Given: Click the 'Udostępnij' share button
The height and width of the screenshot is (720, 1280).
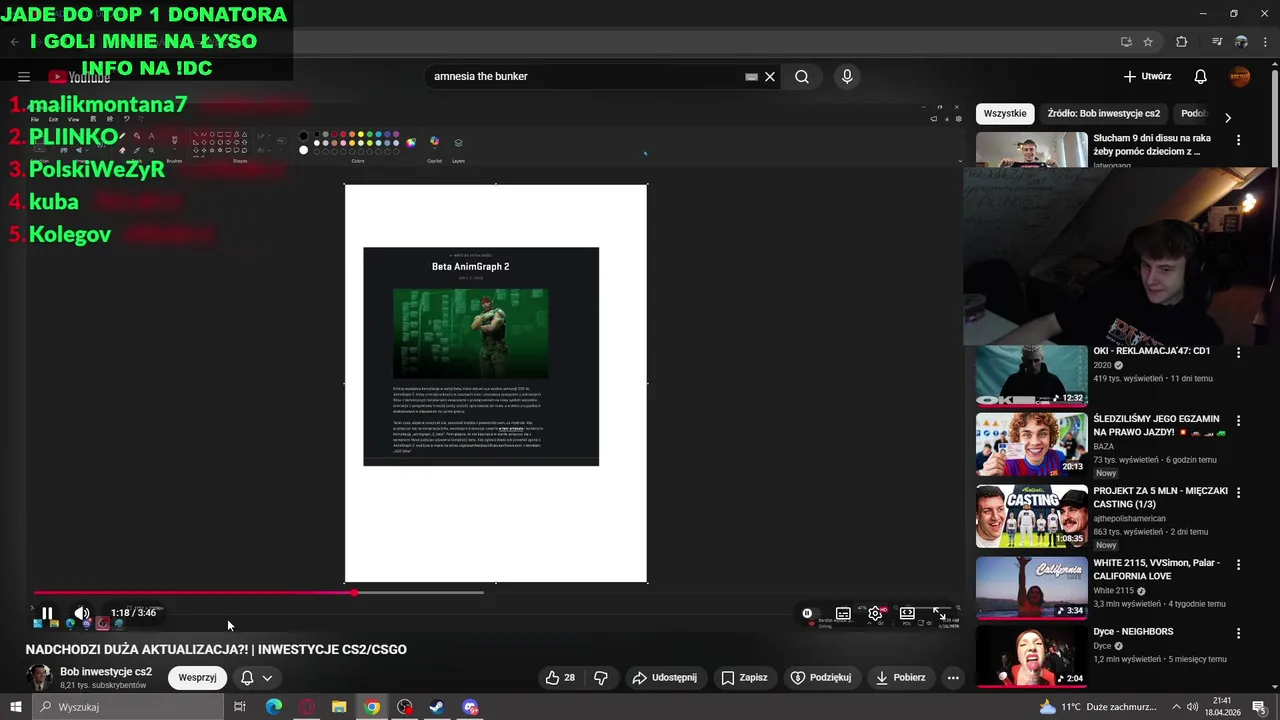Looking at the screenshot, I should point(664,678).
